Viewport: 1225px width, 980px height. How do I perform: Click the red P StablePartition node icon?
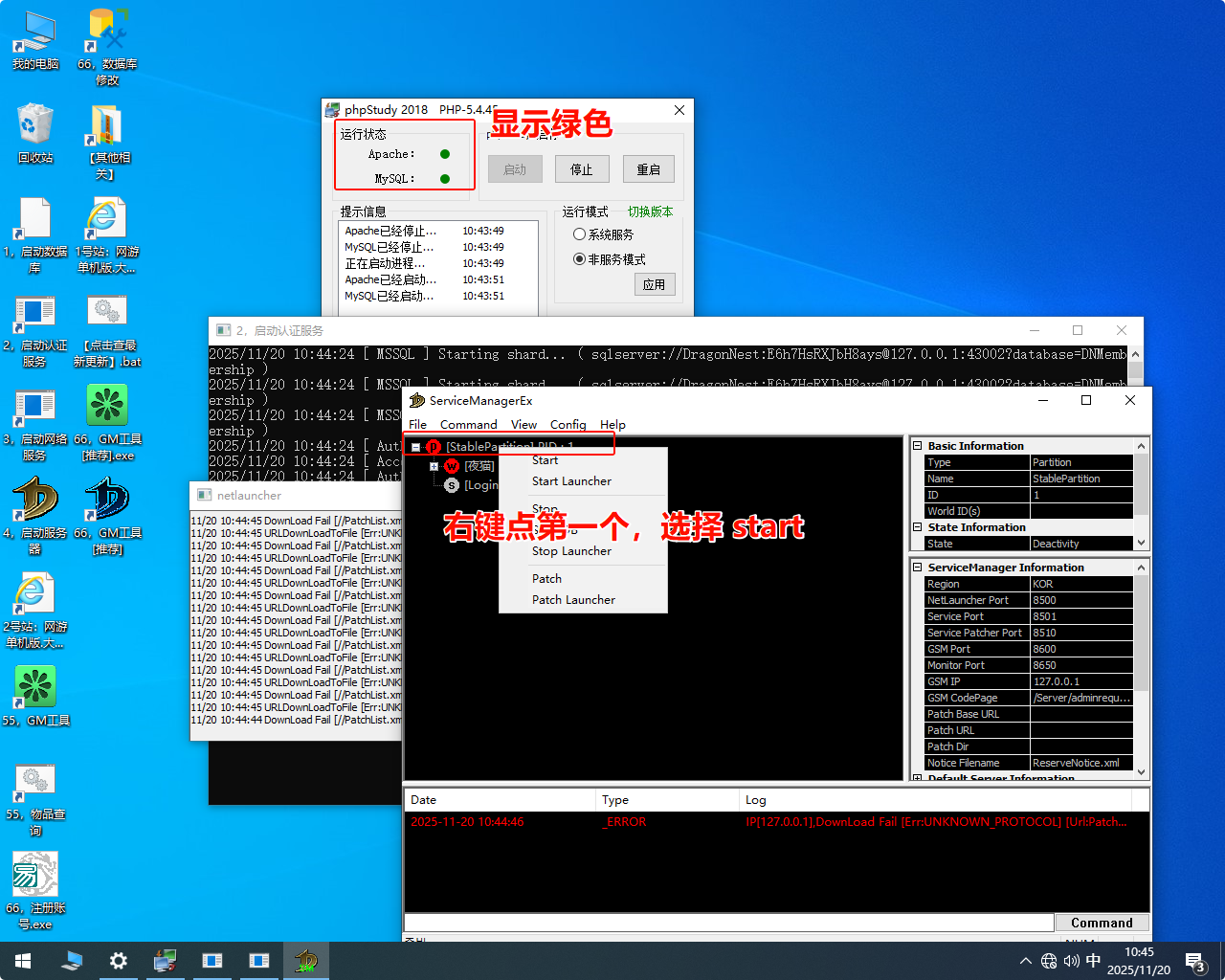pos(434,447)
